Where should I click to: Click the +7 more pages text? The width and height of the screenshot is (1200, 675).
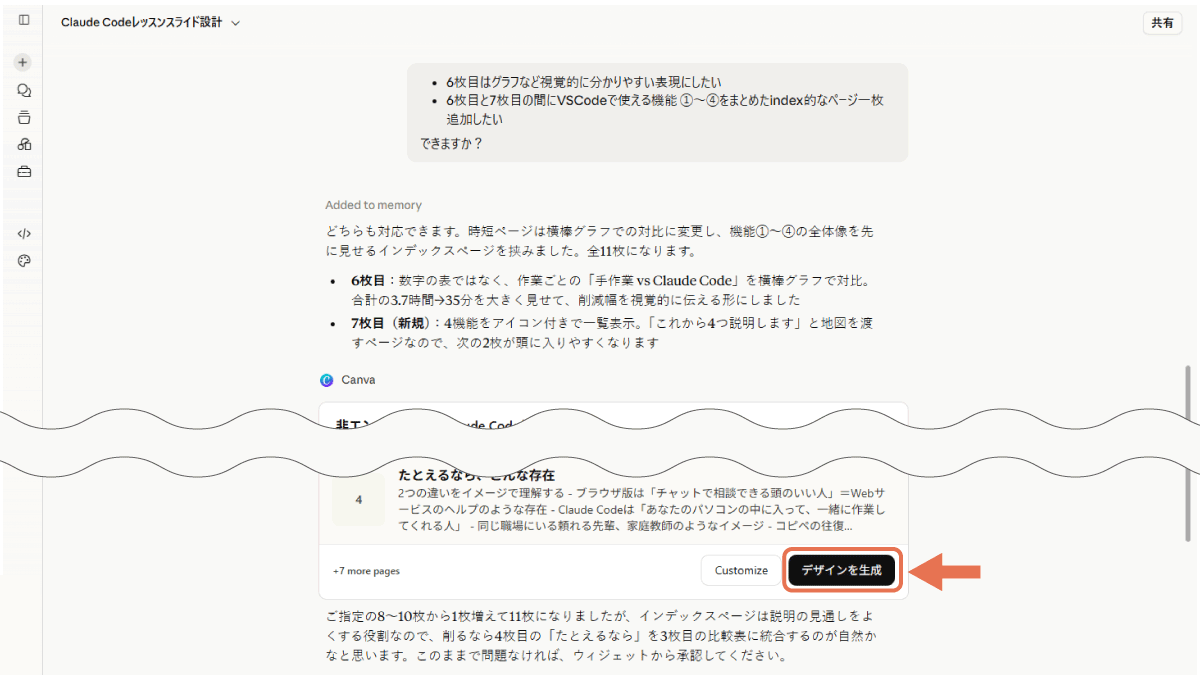point(366,571)
